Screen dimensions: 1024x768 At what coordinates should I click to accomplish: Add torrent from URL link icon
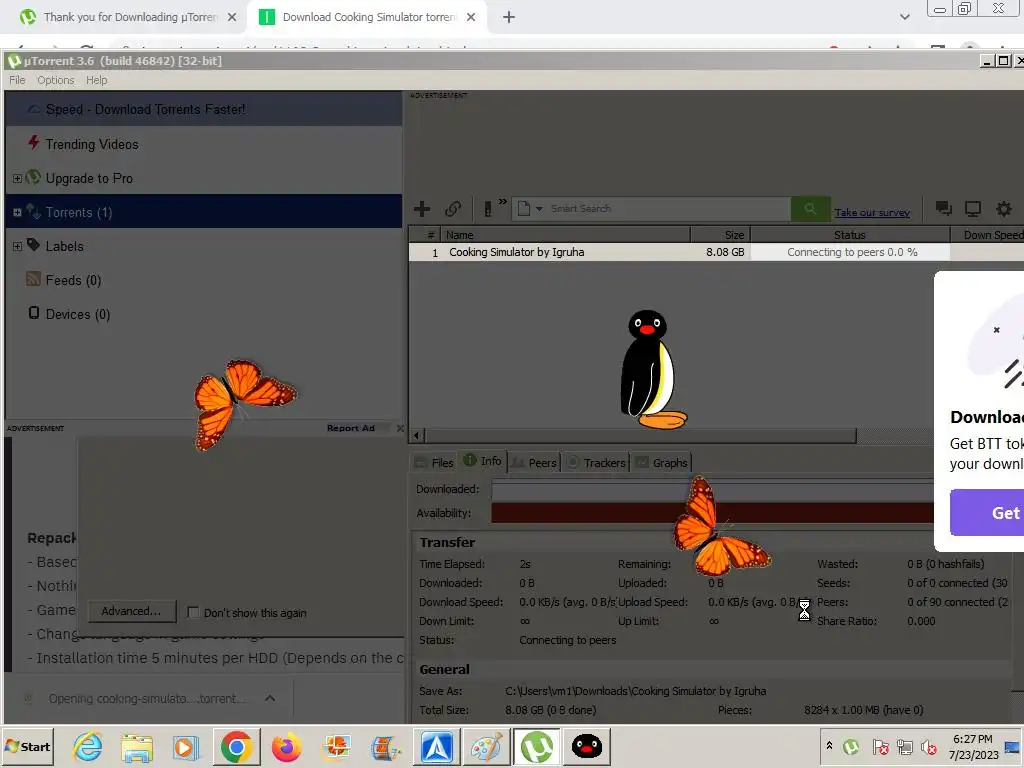(x=453, y=209)
